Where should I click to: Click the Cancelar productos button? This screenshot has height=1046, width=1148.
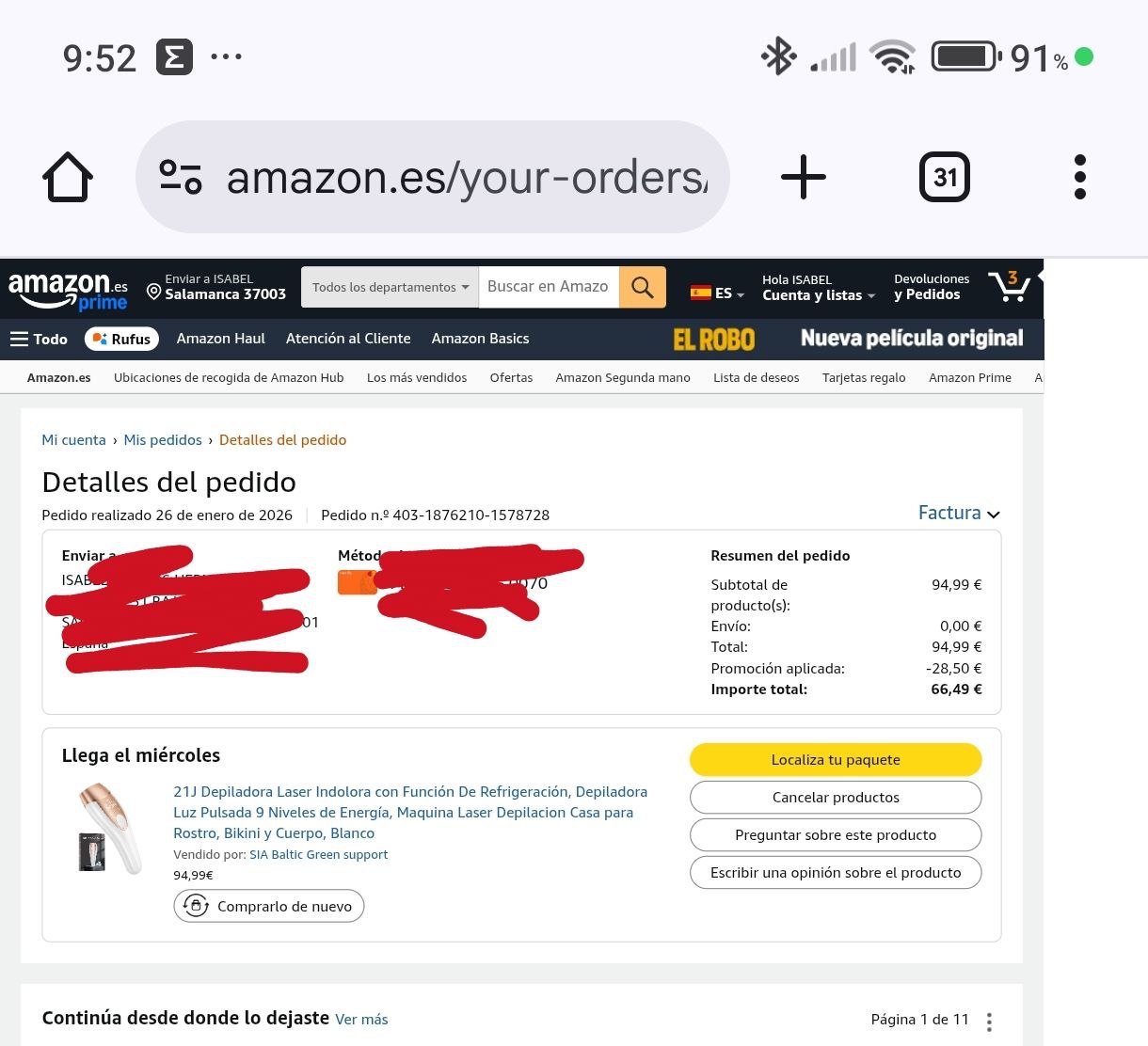point(836,797)
